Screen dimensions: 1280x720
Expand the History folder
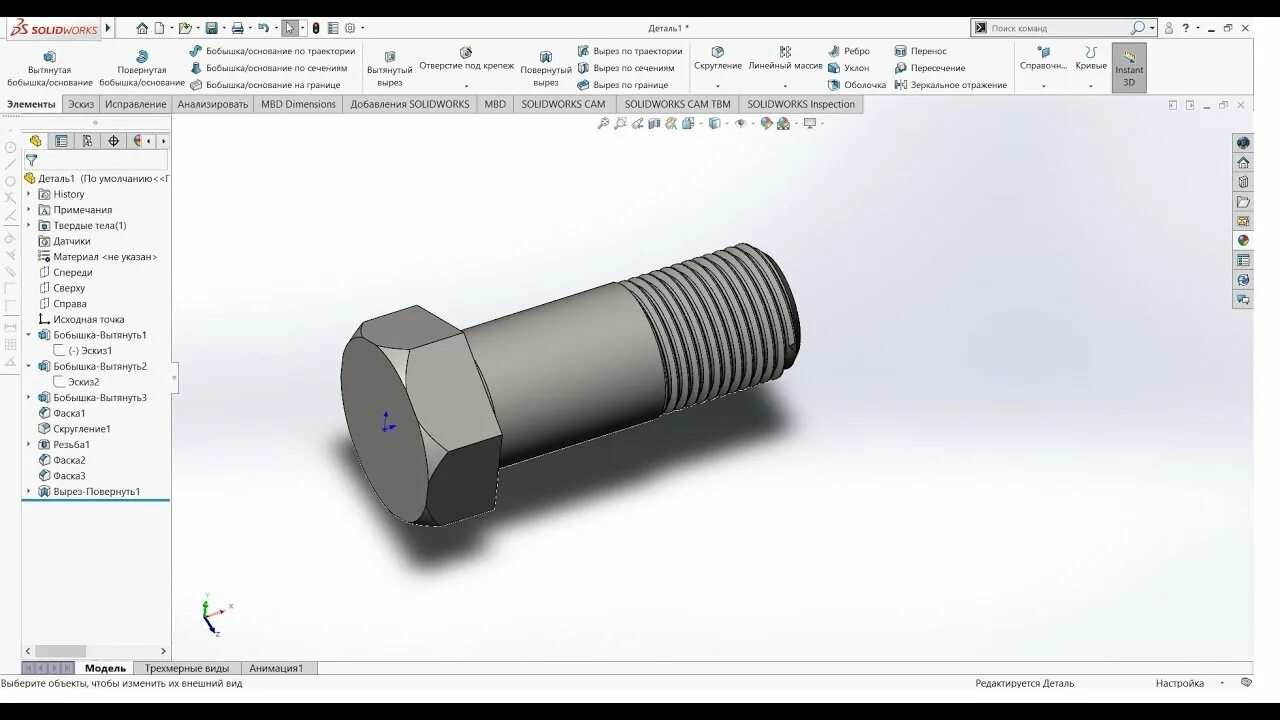(x=28, y=194)
